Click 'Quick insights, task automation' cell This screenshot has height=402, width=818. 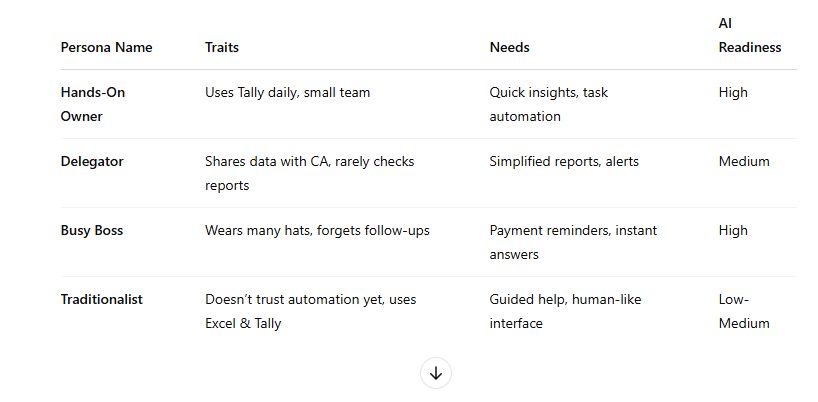pos(548,104)
